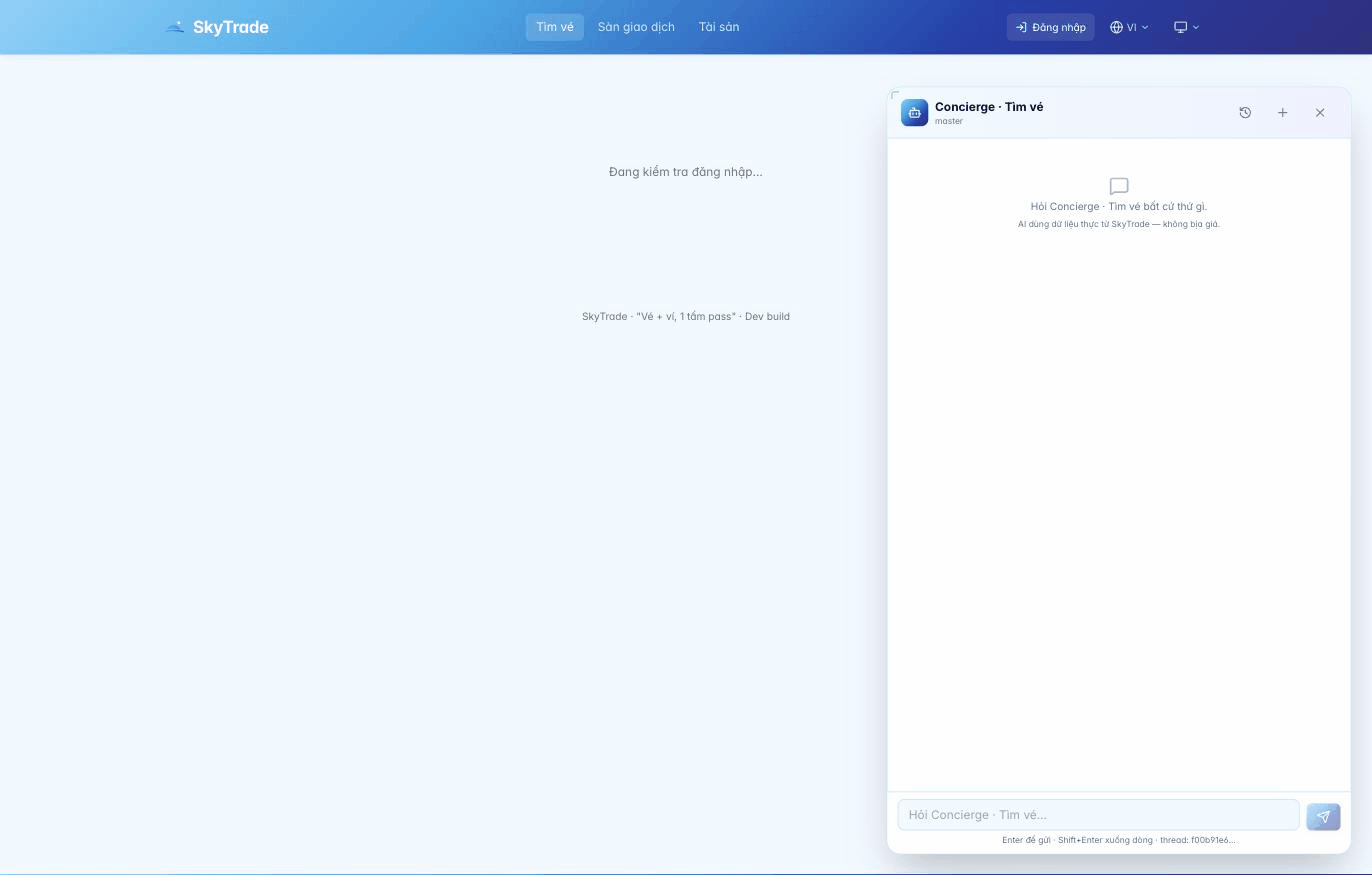Go to the Tài sản tab
The image size is (1372, 875).
click(719, 27)
